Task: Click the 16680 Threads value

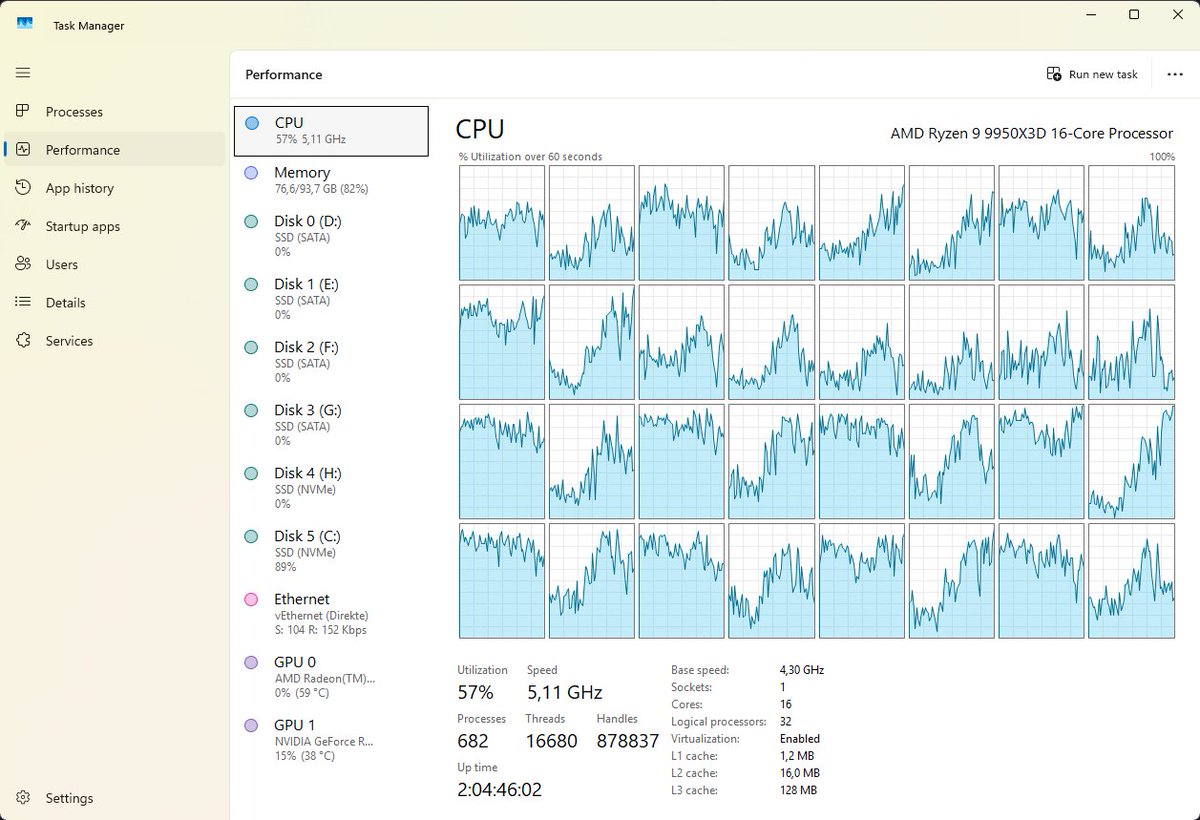Action: click(552, 741)
